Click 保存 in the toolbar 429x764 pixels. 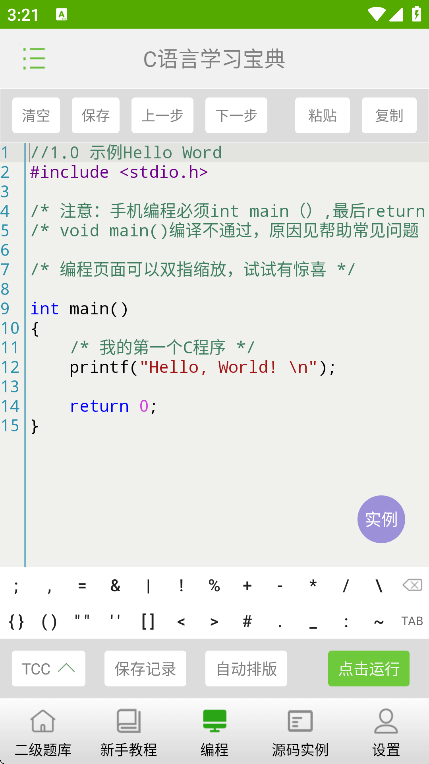tap(96, 115)
